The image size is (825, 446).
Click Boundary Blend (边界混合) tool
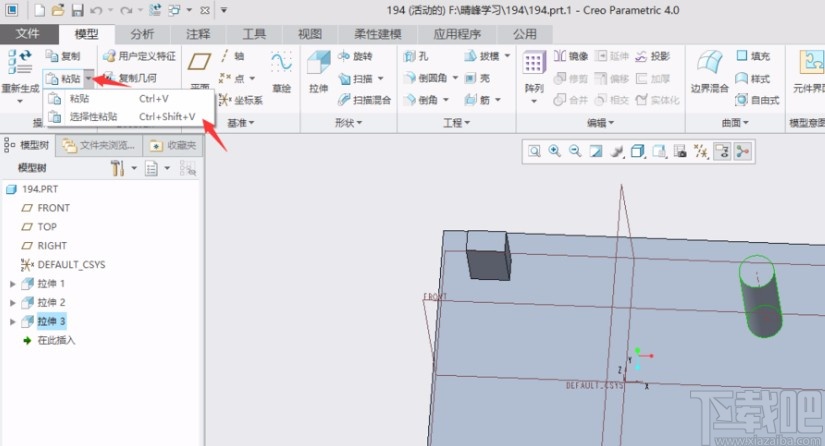[x=709, y=71]
